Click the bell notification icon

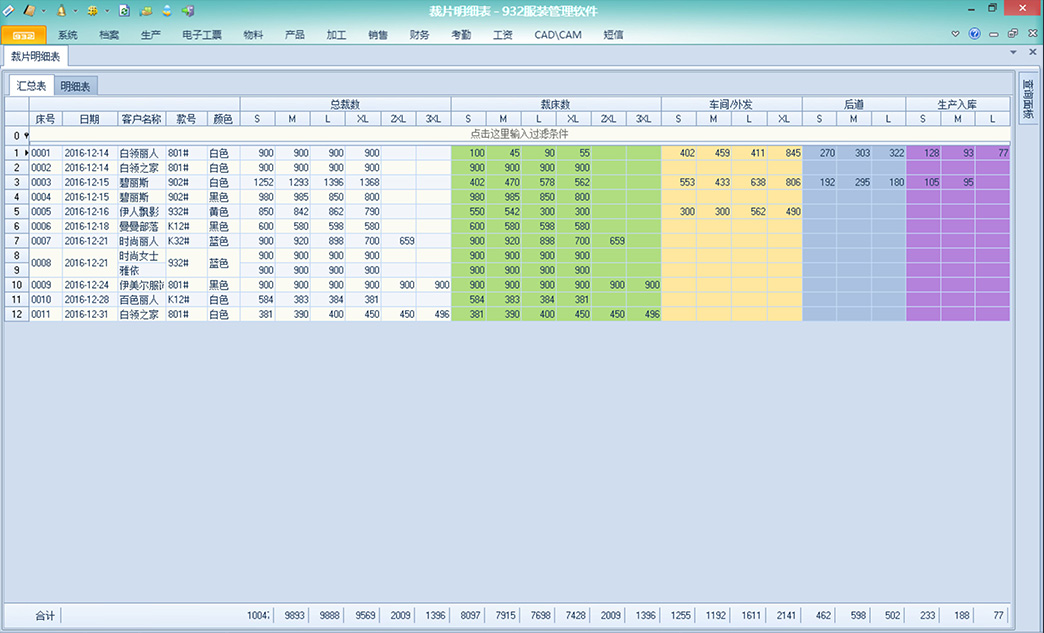[61, 9]
